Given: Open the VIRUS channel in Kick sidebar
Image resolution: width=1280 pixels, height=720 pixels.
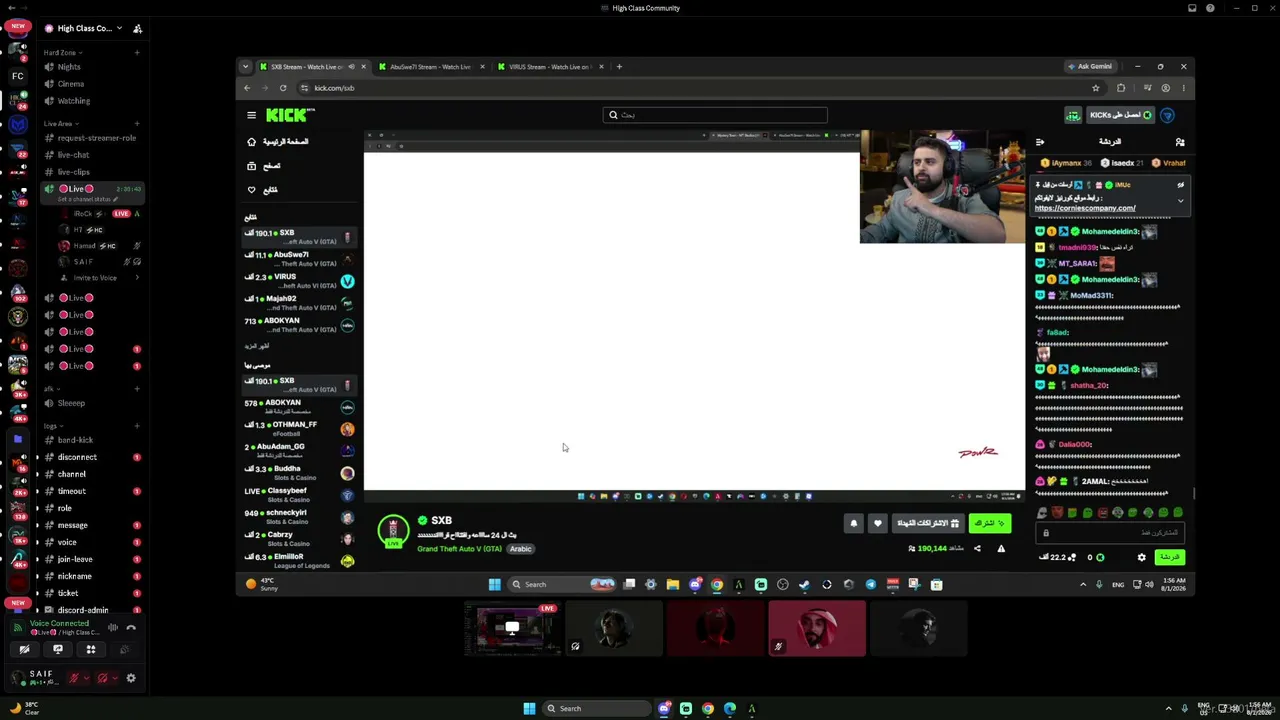Looking at the screenshot, I should pos(300,281).
